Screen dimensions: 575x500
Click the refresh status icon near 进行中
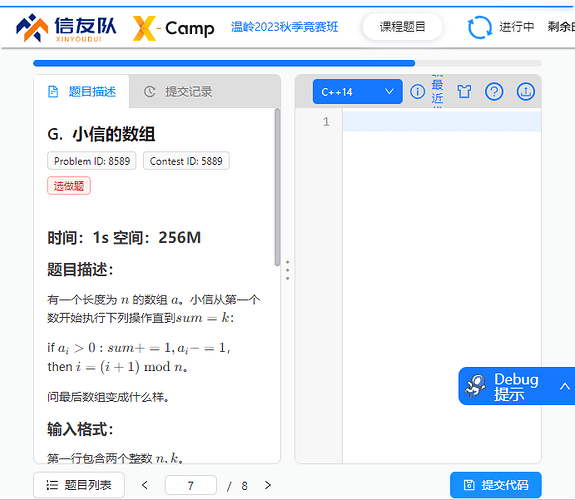pyautogui.click(x=480, y=27)
